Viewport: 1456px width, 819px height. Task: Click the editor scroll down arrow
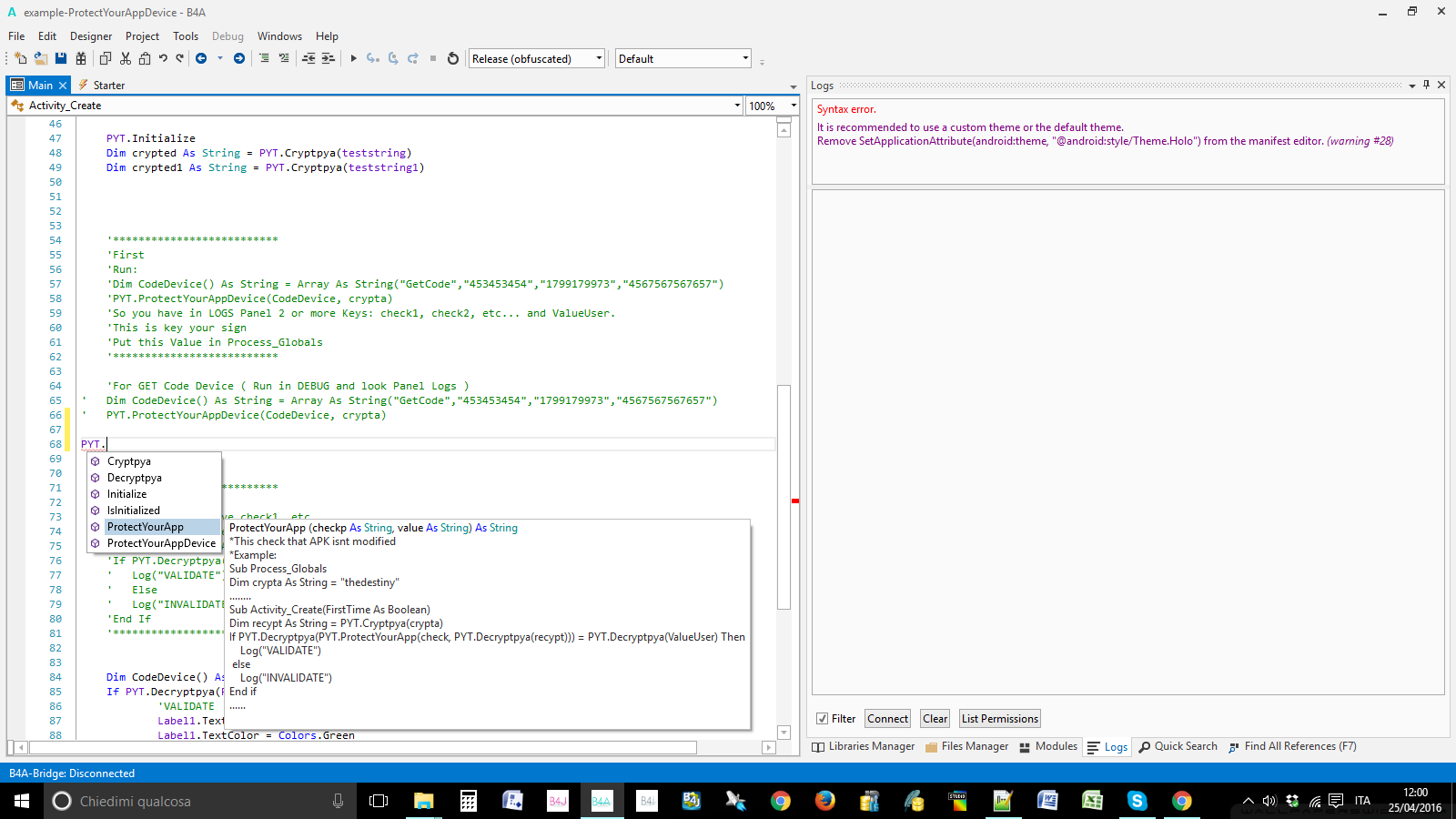784,733
